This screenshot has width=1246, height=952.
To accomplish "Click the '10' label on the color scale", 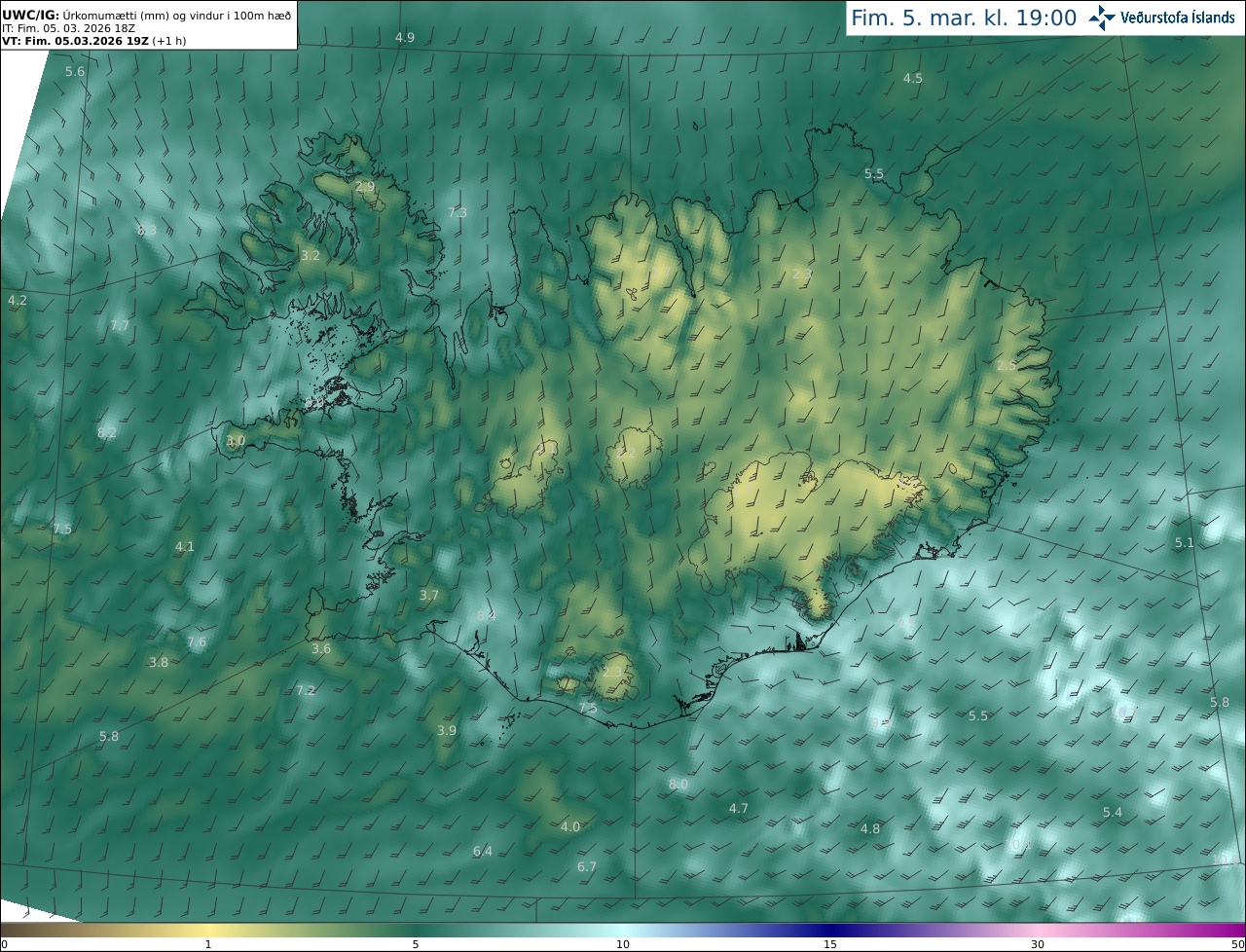I will coord(623,944).
